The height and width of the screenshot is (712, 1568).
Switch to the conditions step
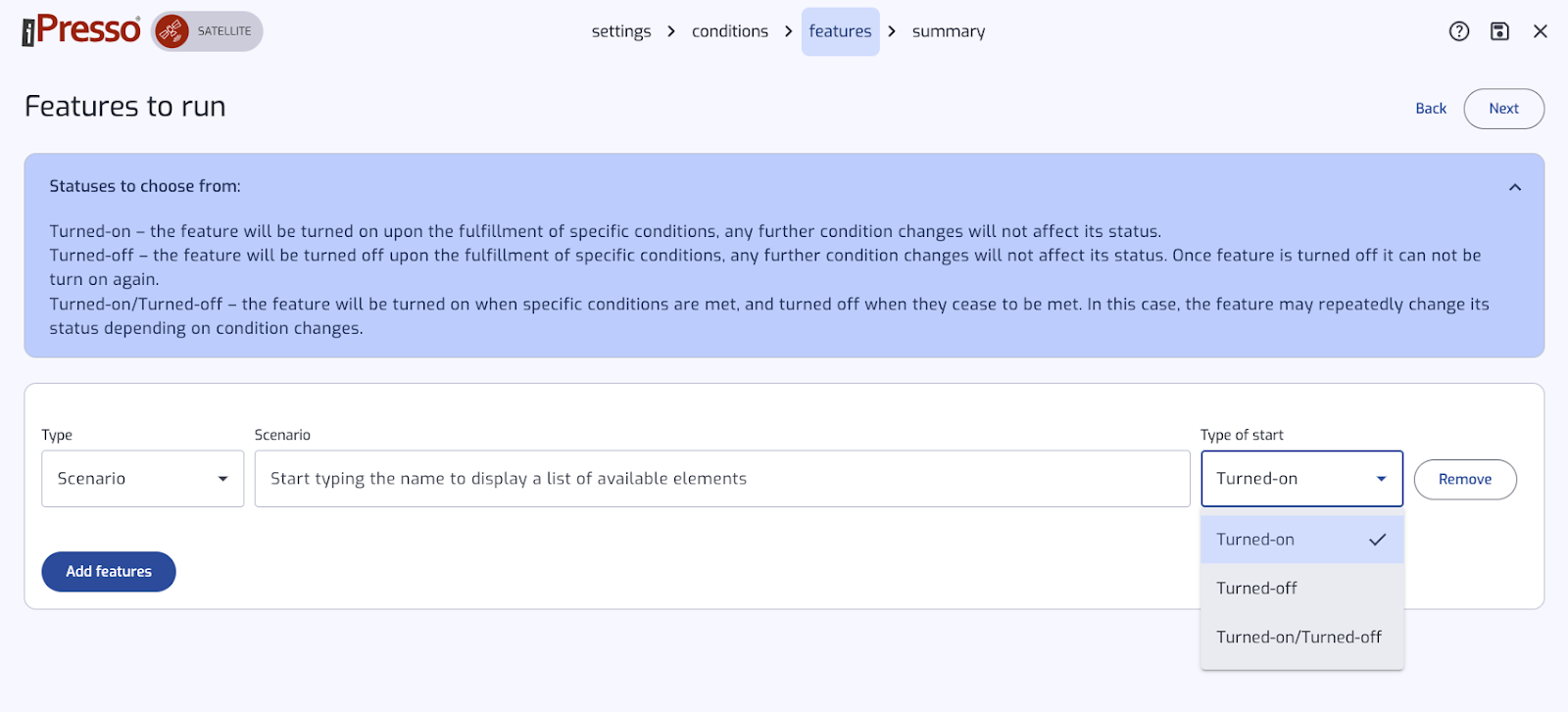[x=730, y=31]
